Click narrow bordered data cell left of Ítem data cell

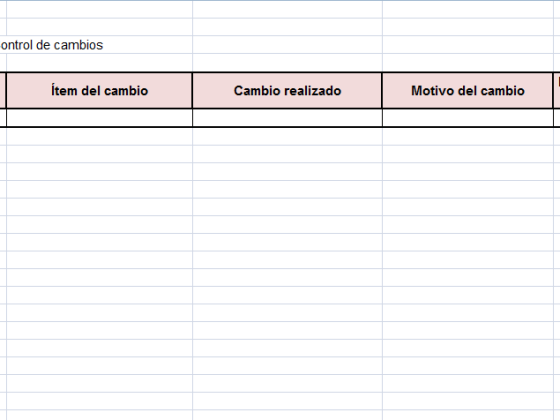pyautogui.click(x=2, y=118)
